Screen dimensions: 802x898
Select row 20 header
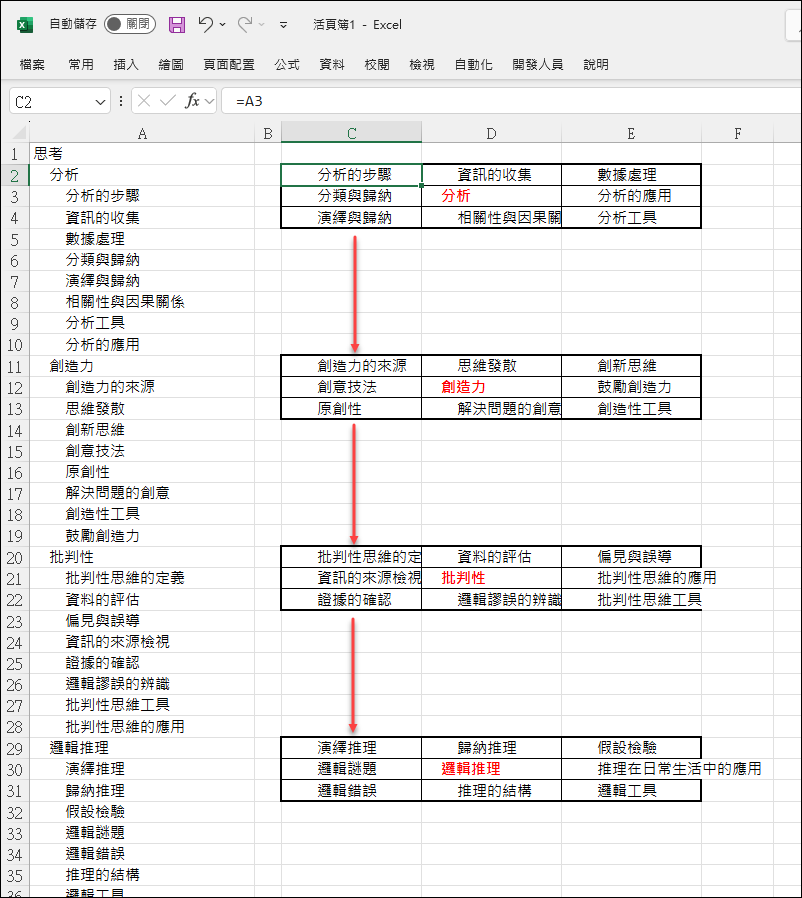click(x=15, y=557)
